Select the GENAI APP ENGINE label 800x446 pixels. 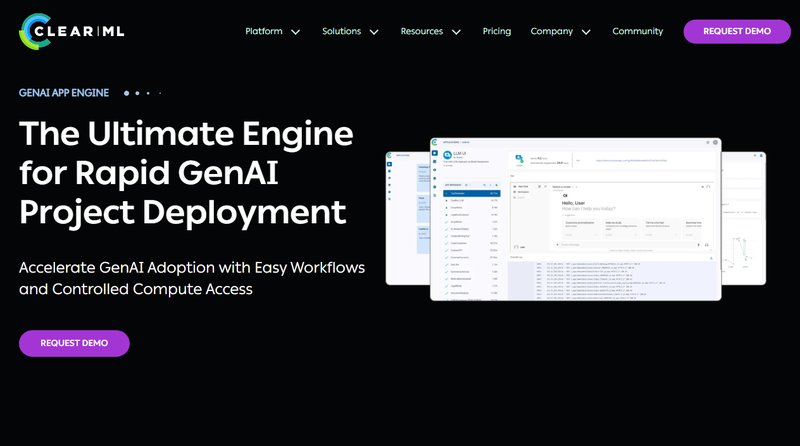click(x=65, y=92)
